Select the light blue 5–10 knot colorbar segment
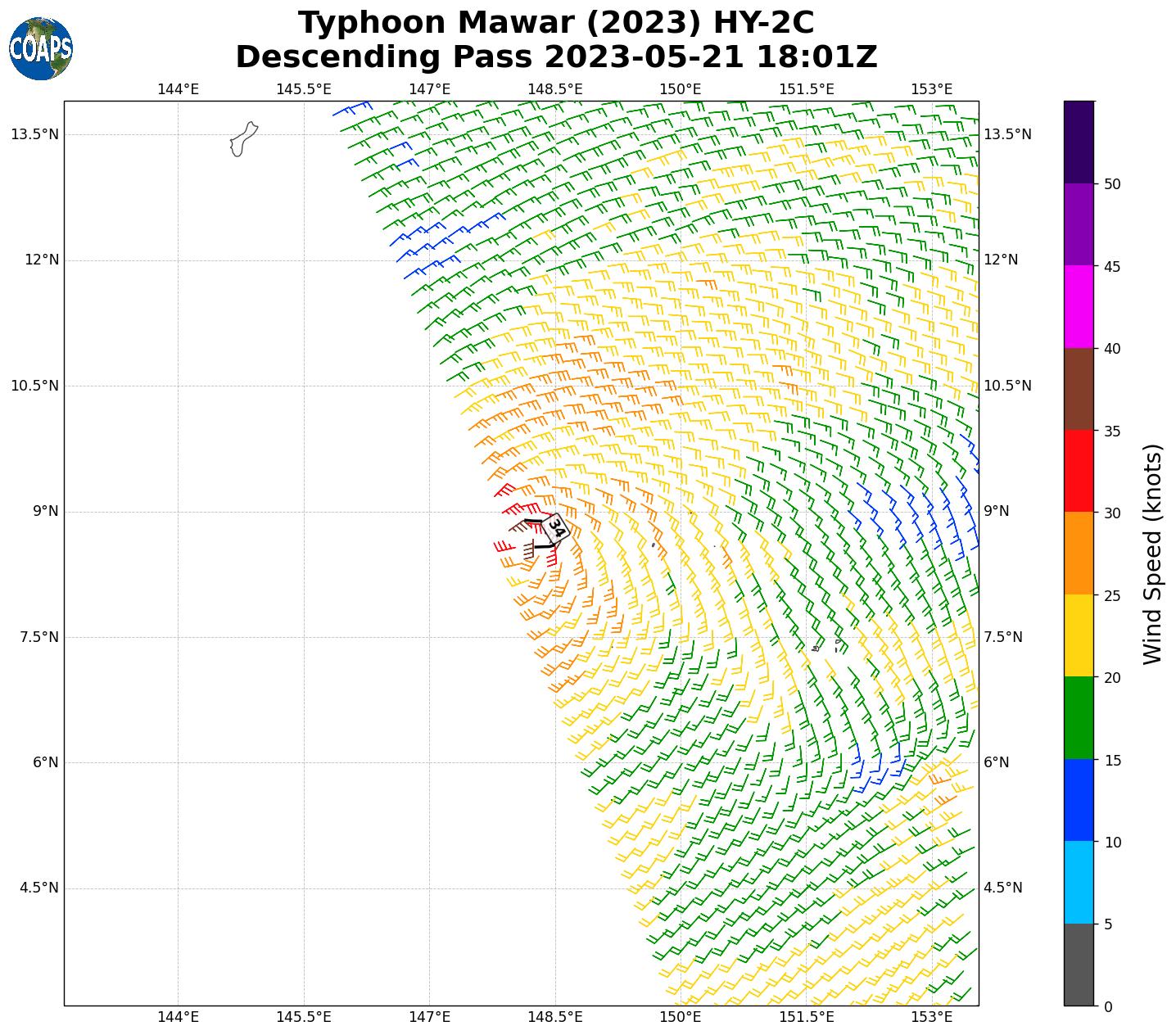1176x1035 pixels. click(1079, 883)
